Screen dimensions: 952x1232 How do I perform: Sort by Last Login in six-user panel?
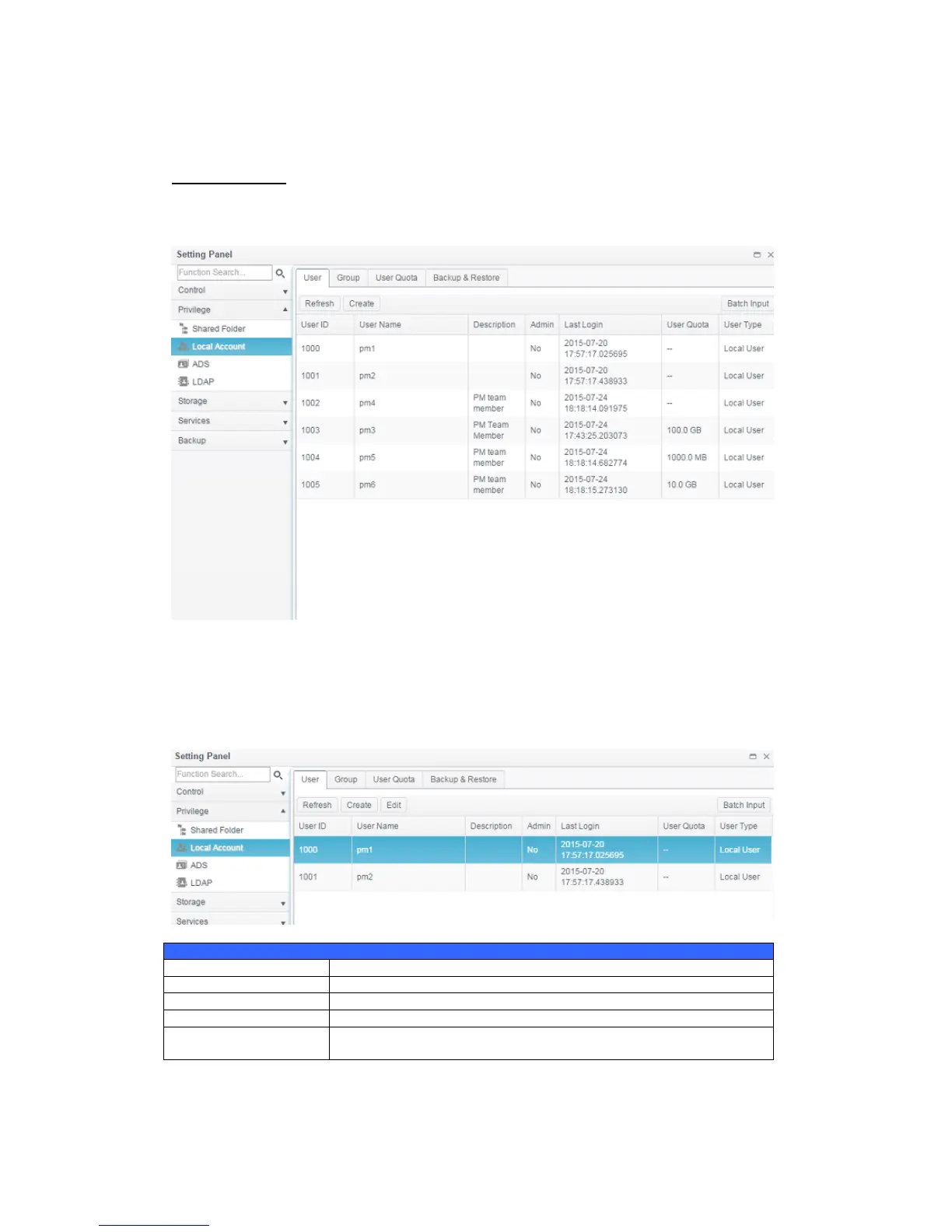click(610, 325)
